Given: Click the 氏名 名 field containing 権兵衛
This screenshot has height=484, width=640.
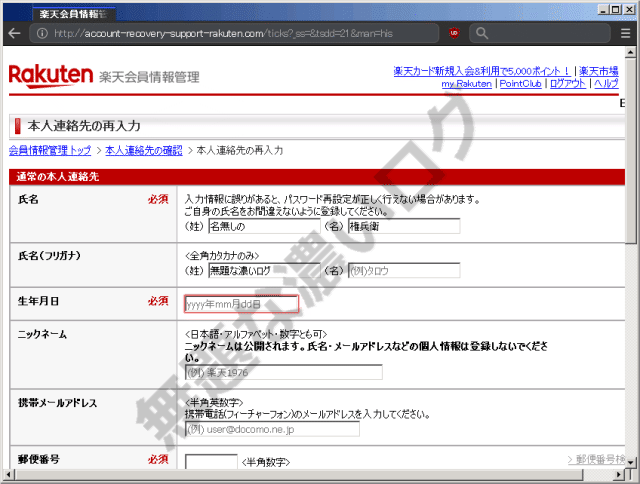Looking at the screenshot, I should (x=404, y=226).
